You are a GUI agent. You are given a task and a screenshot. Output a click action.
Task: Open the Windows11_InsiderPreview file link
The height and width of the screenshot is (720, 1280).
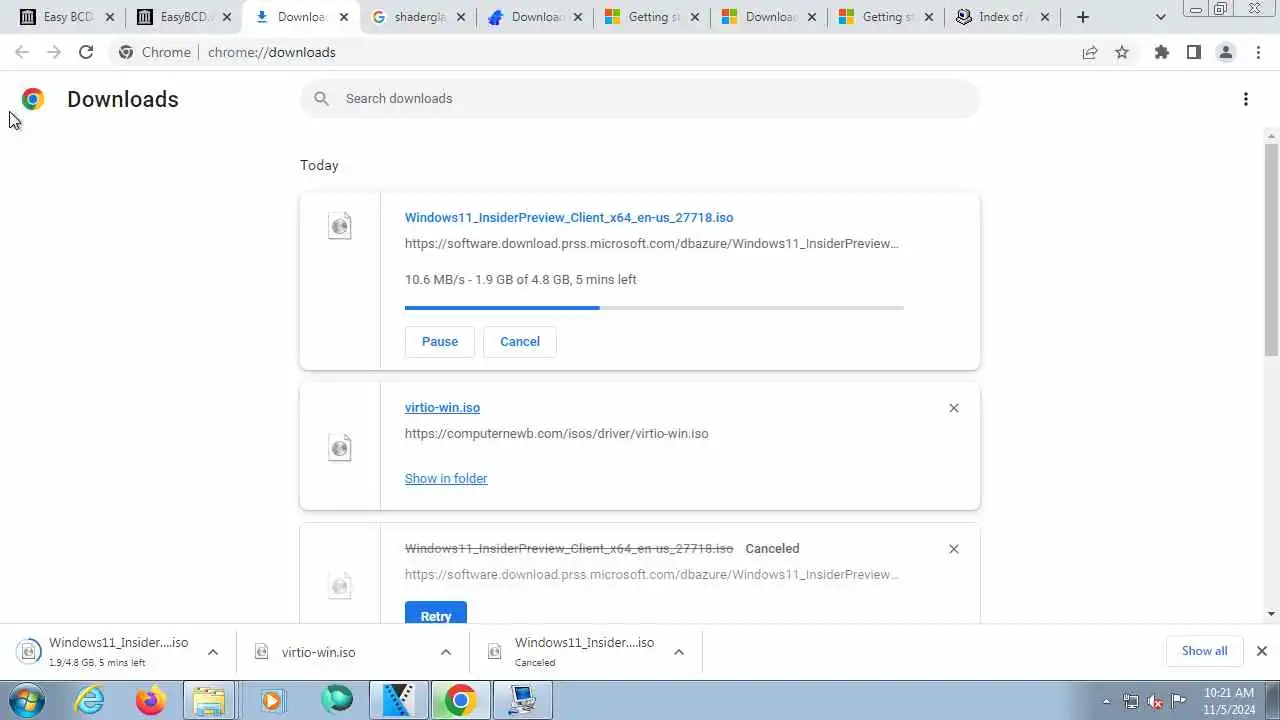pos(569,218)
